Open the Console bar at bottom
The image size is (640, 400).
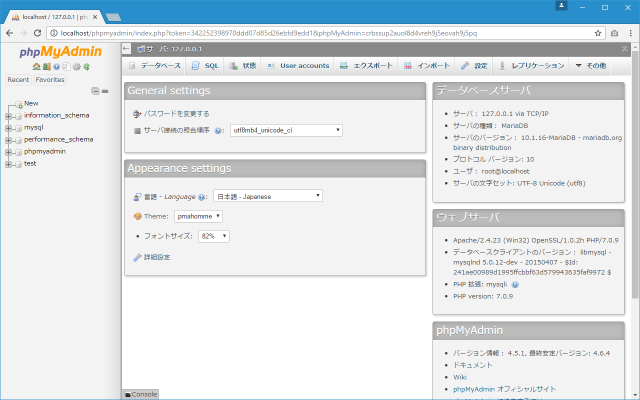[140, 394]
